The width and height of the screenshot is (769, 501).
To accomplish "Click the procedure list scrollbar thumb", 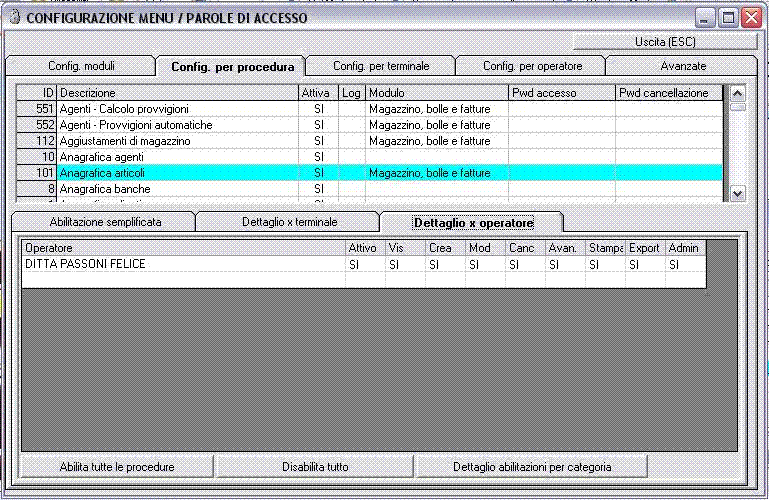I will click(738, 106).
